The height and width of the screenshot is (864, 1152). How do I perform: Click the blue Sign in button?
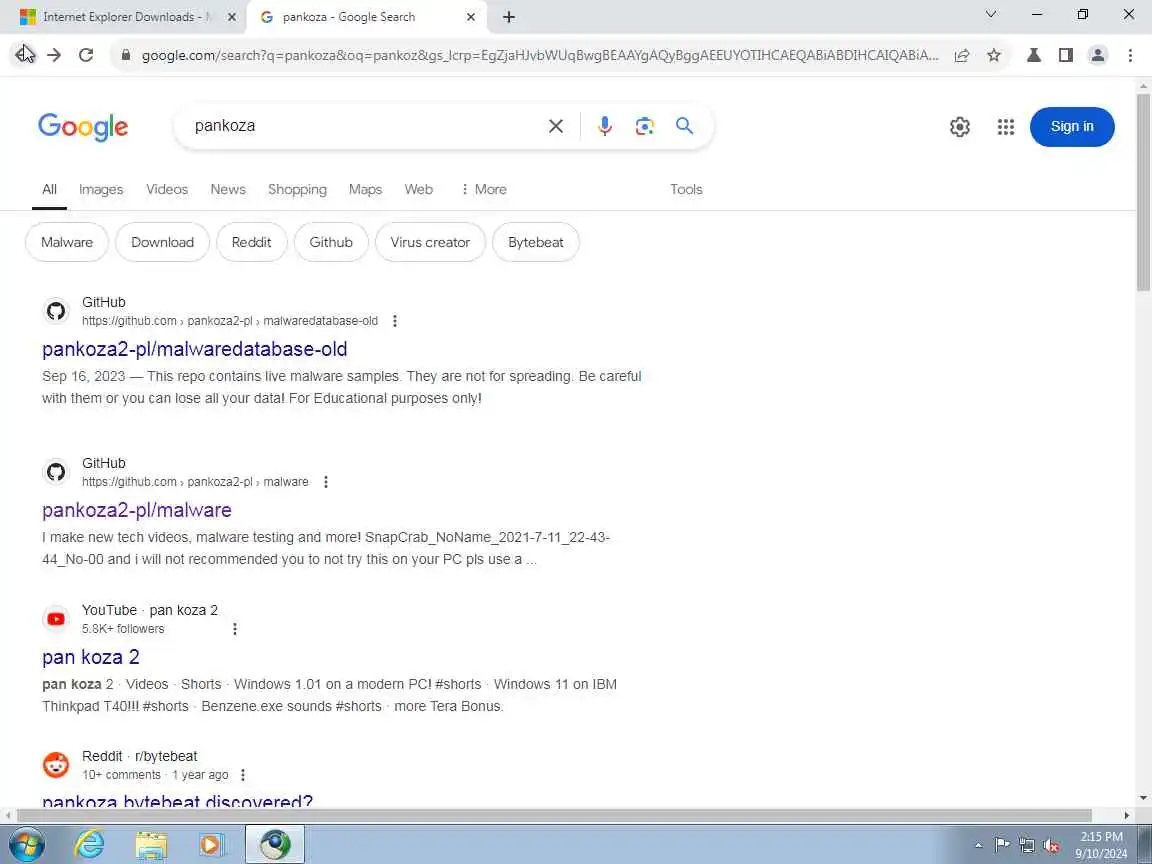click(x=1072, y=127)
